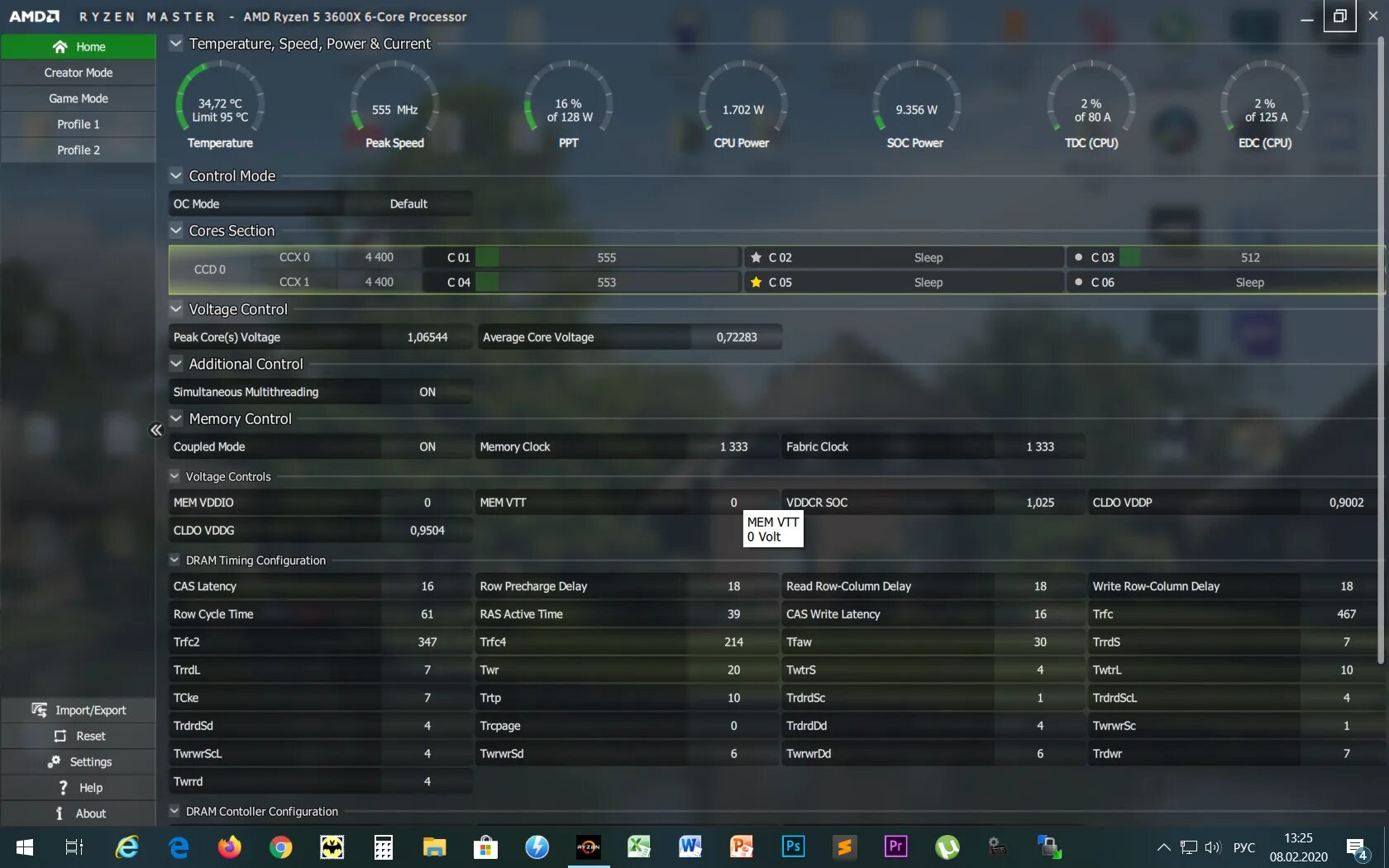Open Word from the taskbar
Viewport: 1389px width, 868px height.
690,847
